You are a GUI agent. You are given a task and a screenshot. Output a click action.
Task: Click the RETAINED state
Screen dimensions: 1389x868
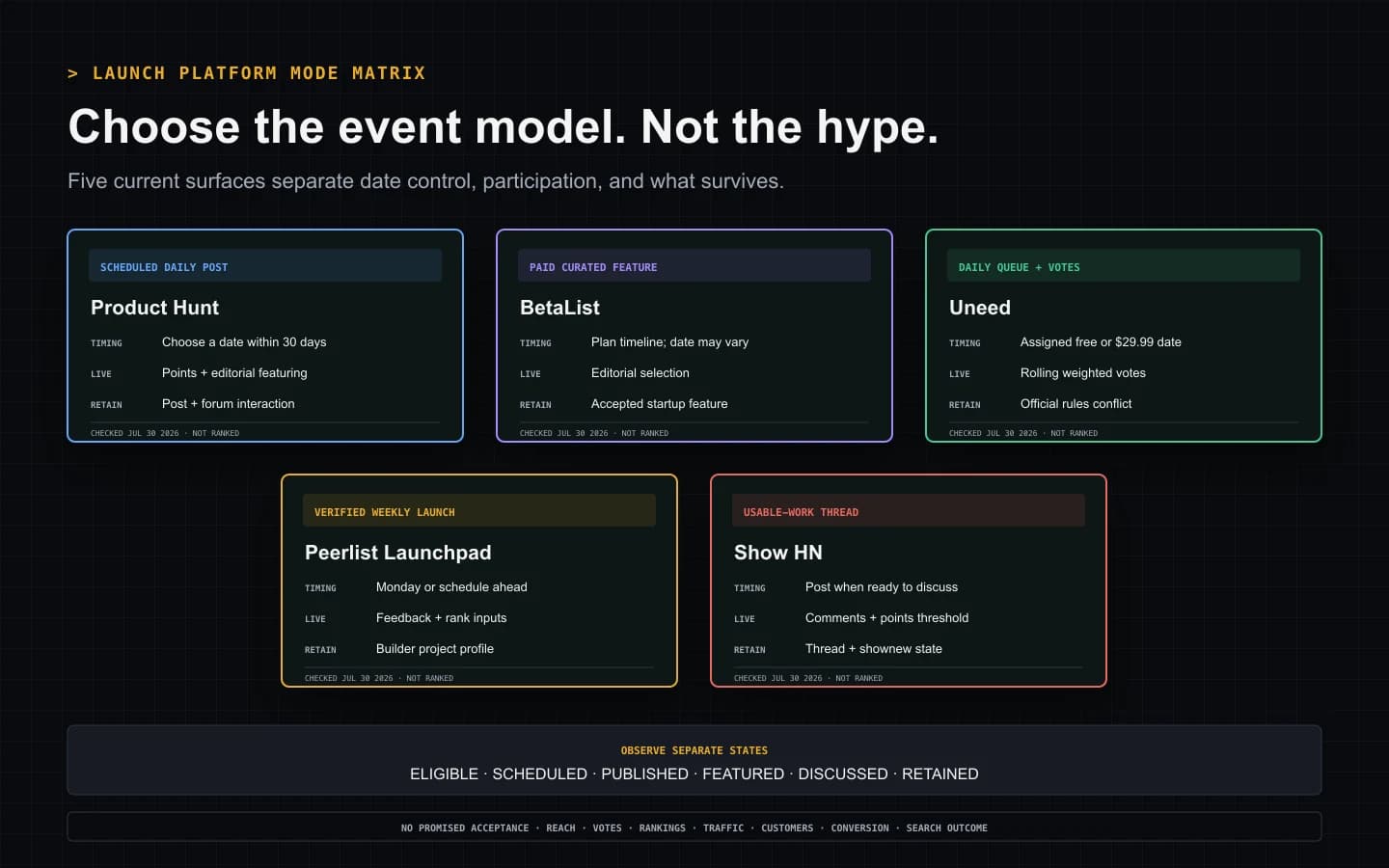coord(940,774)
